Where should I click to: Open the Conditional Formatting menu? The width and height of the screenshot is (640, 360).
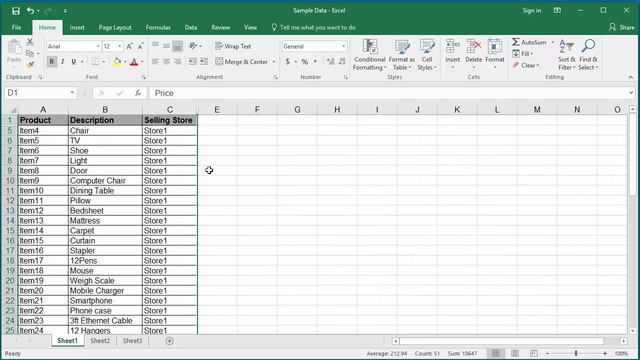370,55
